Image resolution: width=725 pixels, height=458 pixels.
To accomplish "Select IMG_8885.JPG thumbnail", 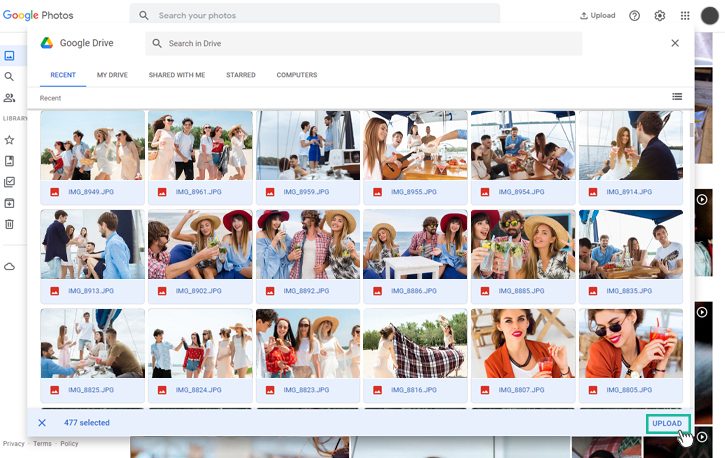I will tap(523, 244).
